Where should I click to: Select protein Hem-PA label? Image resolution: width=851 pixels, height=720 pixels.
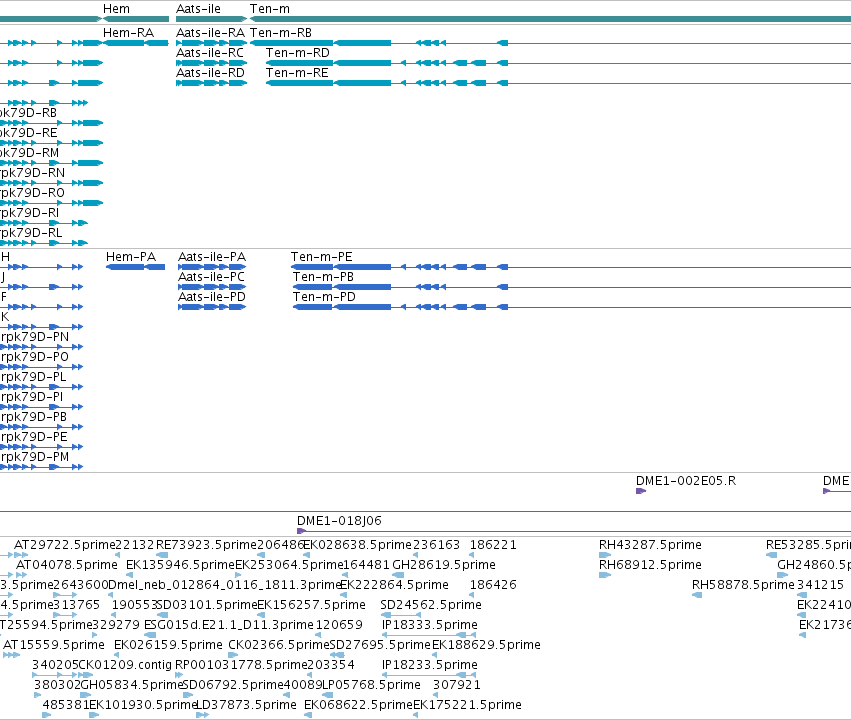tap(131, 257)
